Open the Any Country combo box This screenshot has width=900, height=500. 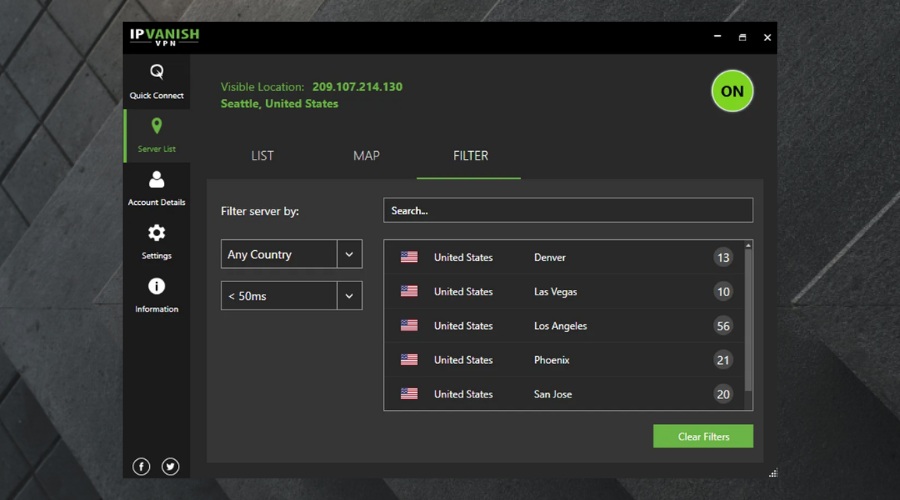coord(292,254)
